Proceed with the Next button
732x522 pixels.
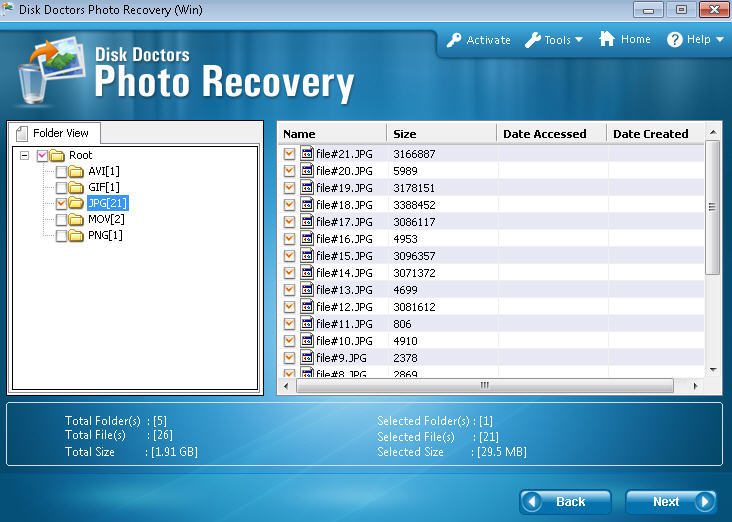click(x=672, y=502)
